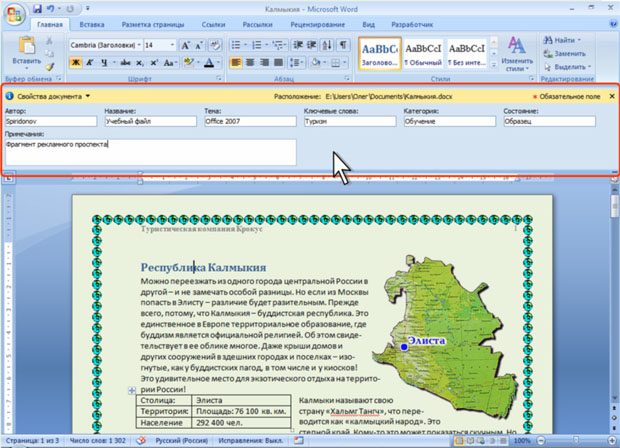
Task: Apply superscript formatting
Action: [154, 63]
